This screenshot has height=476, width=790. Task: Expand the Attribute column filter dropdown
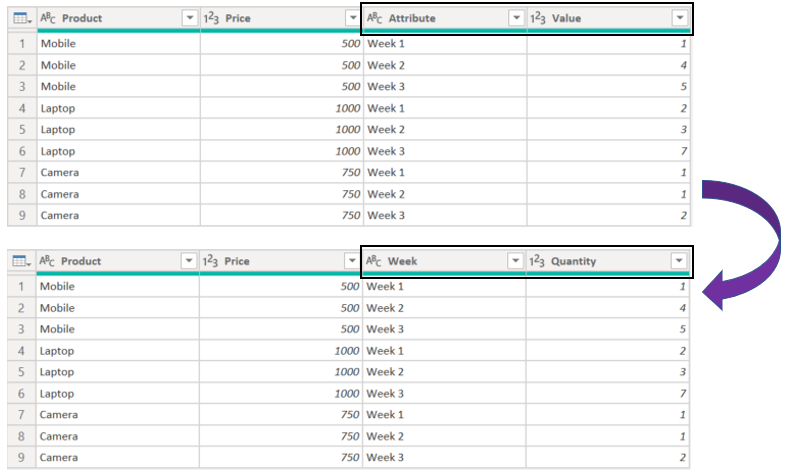click(516, 18)
